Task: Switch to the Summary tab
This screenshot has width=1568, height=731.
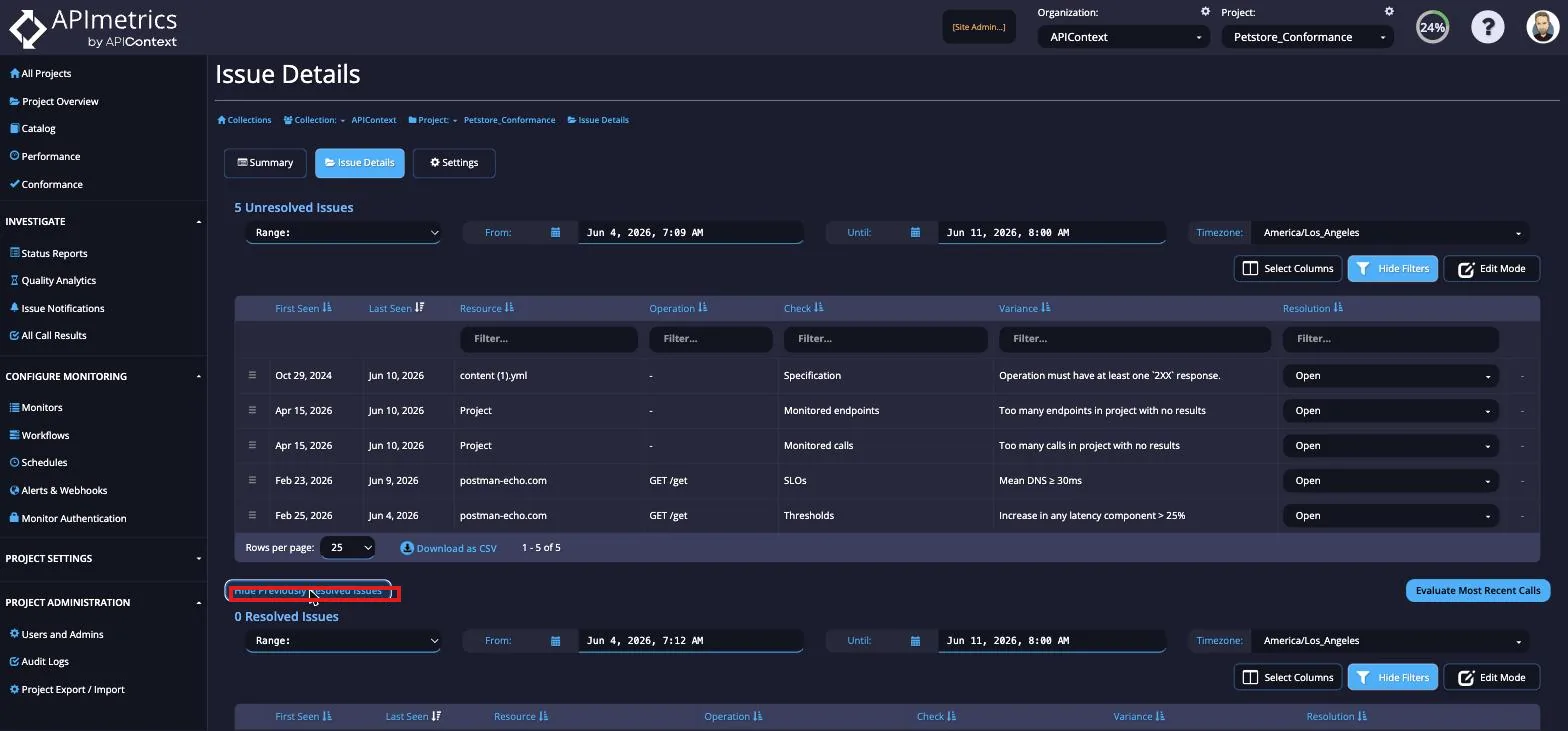Action: (x=265, y=163)
